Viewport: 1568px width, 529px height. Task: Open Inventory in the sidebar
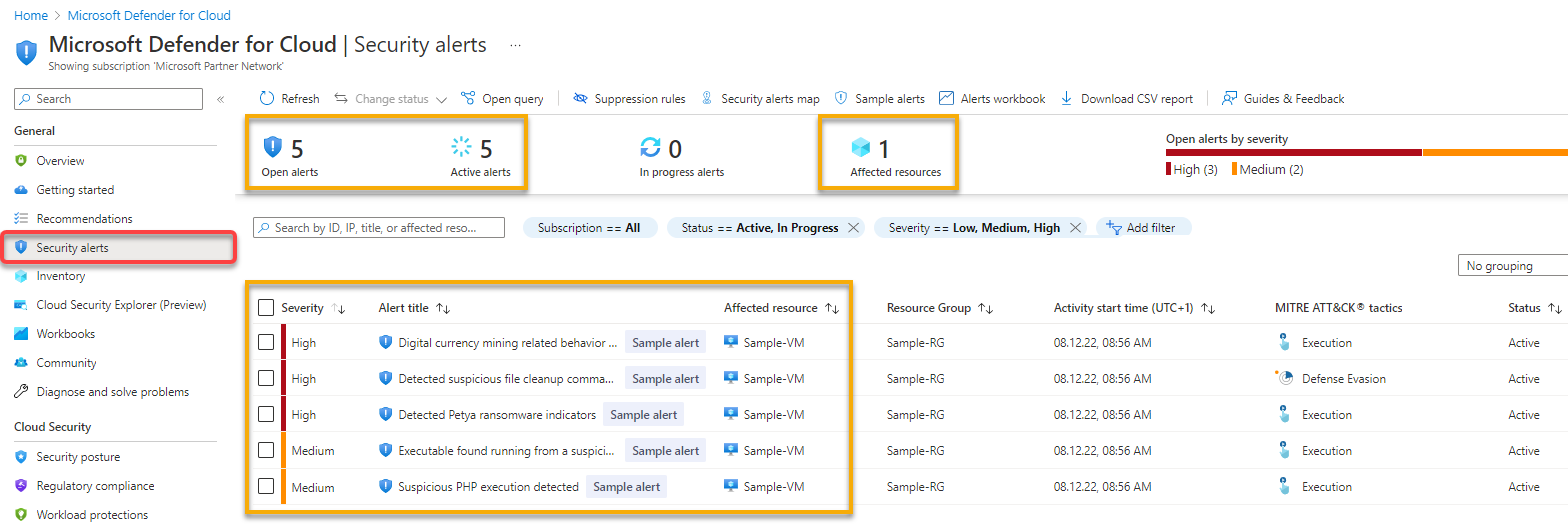point(60,276)
